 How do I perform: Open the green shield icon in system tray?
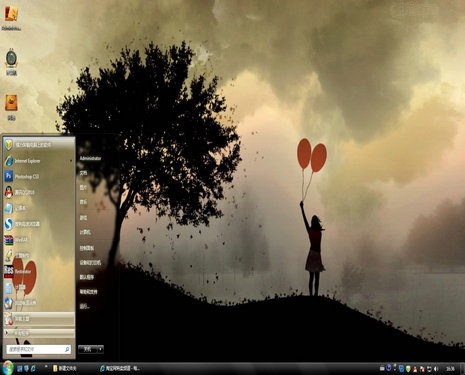tap(408, 368)
